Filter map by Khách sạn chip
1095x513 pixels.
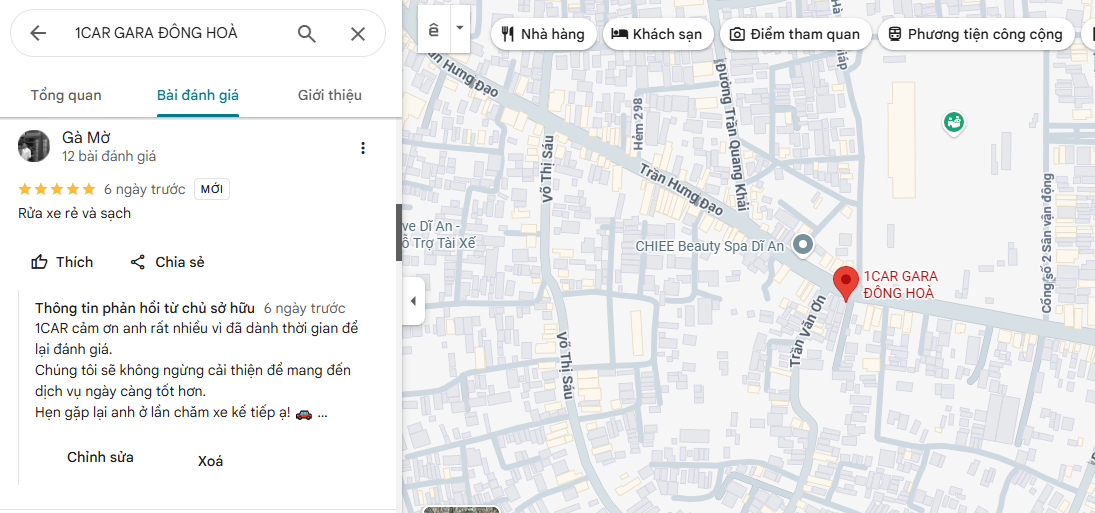click(x=657, y=34)
